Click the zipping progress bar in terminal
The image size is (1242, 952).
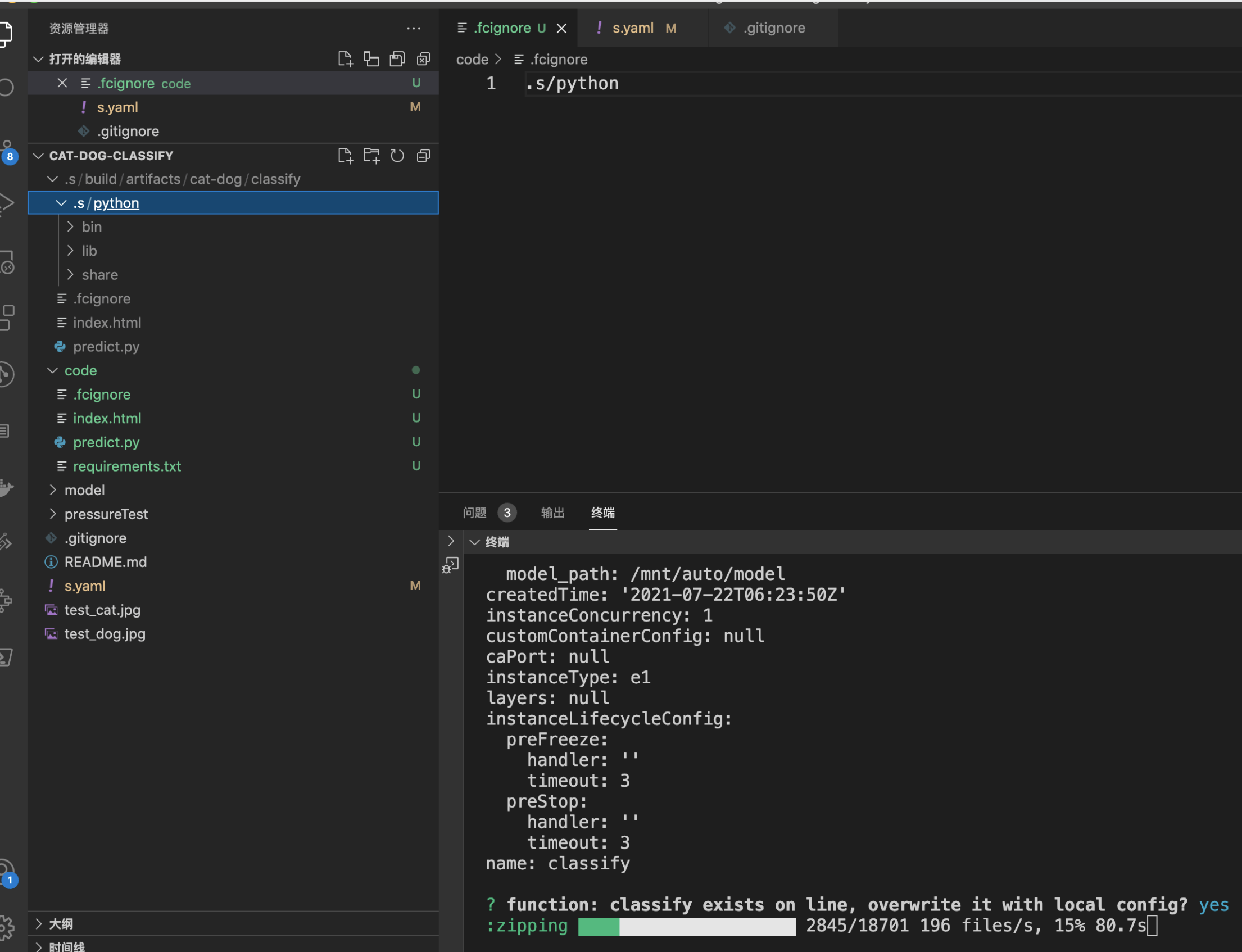(686, 926)
